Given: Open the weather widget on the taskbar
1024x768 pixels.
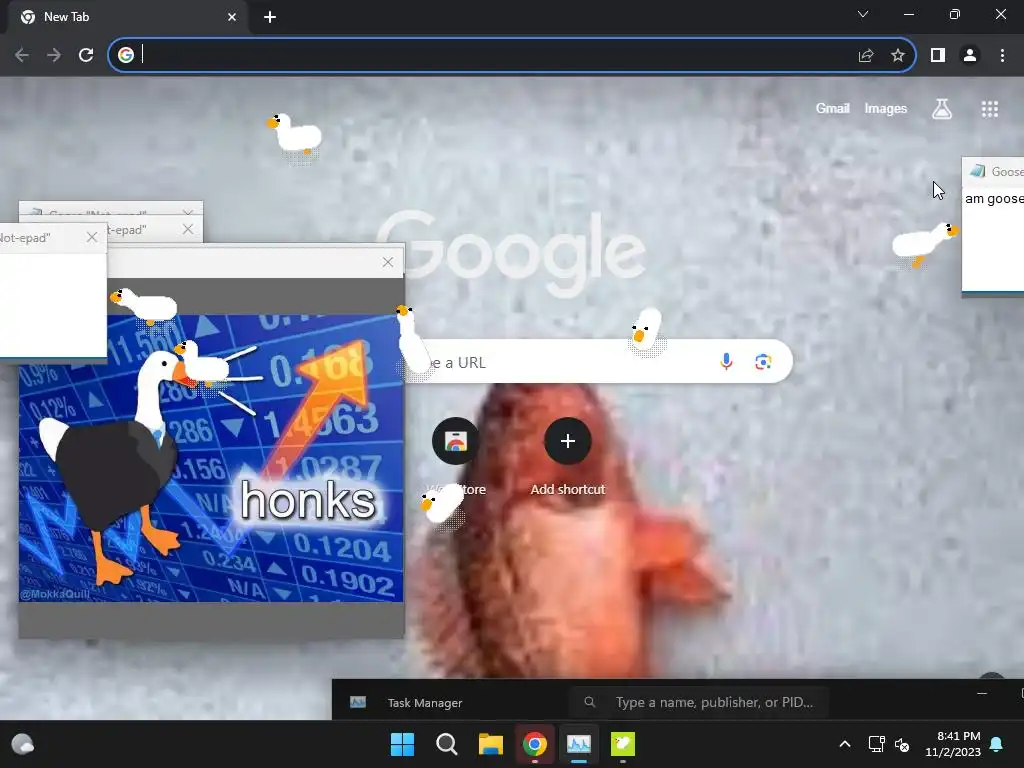Looking at the screenshot, I should [x=23, y=744].
